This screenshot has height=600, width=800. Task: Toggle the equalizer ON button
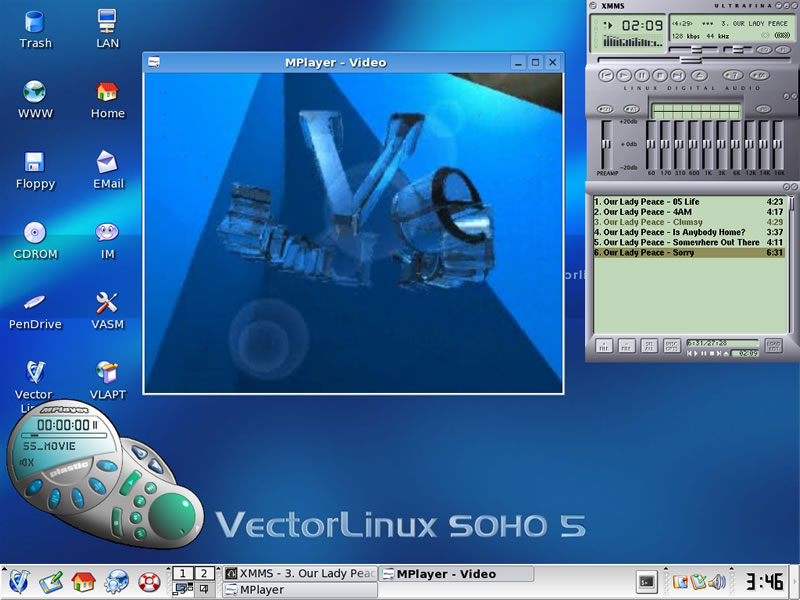point(605,109)
